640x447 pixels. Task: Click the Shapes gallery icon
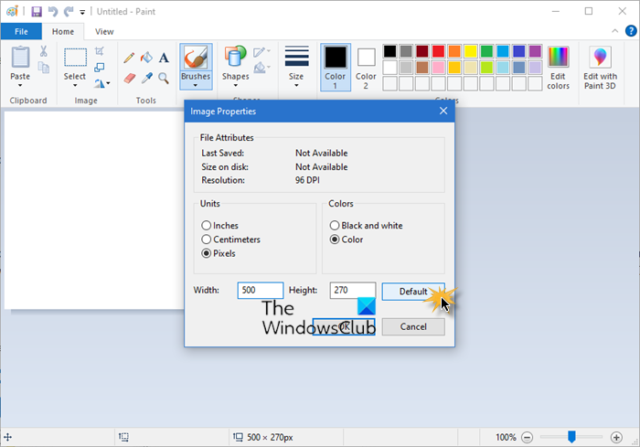[x=235, y=57]
